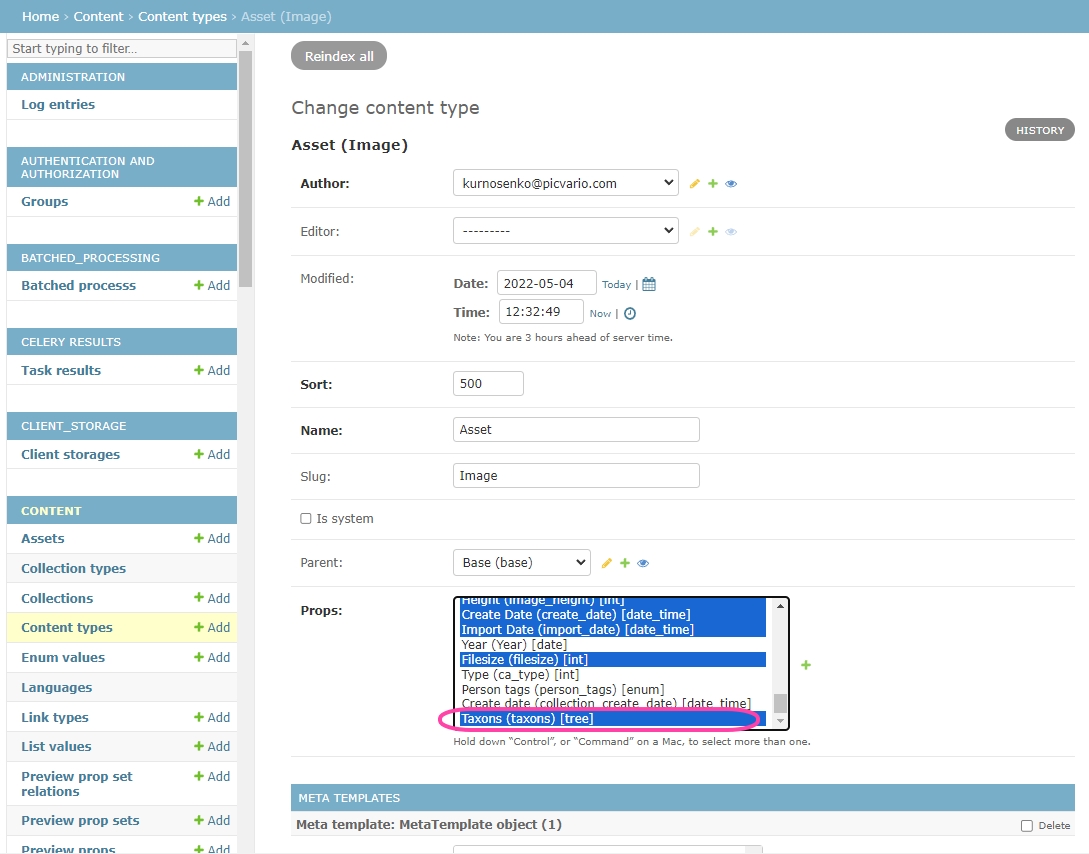This screenshot has width=1089, height=854.
Task: Add a new Editor with plus icon
Action: click(713, 231)
